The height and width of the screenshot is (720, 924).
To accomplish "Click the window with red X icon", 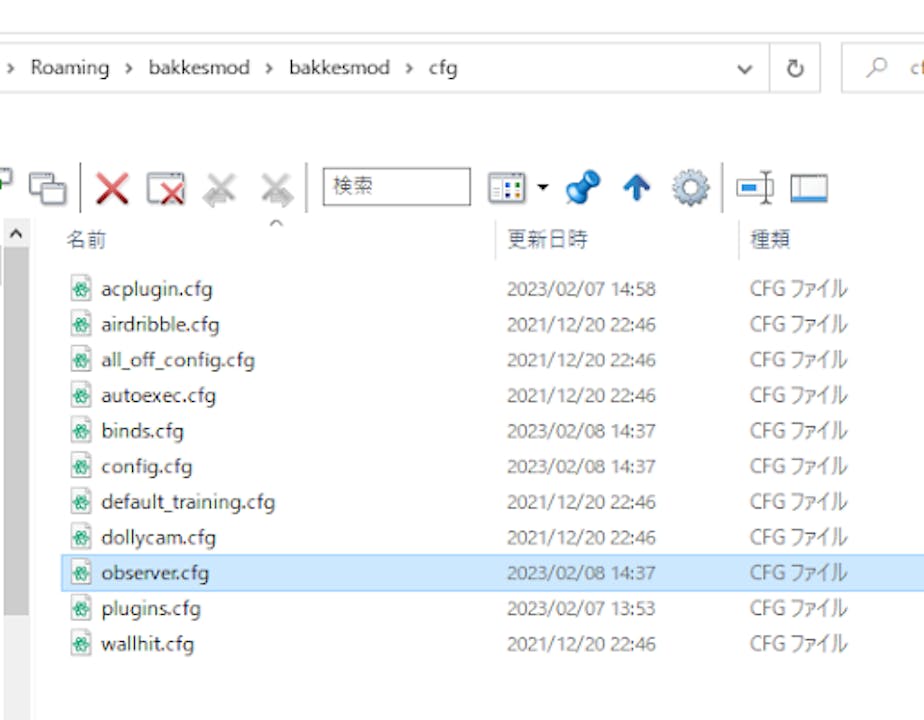I will 165,187.
